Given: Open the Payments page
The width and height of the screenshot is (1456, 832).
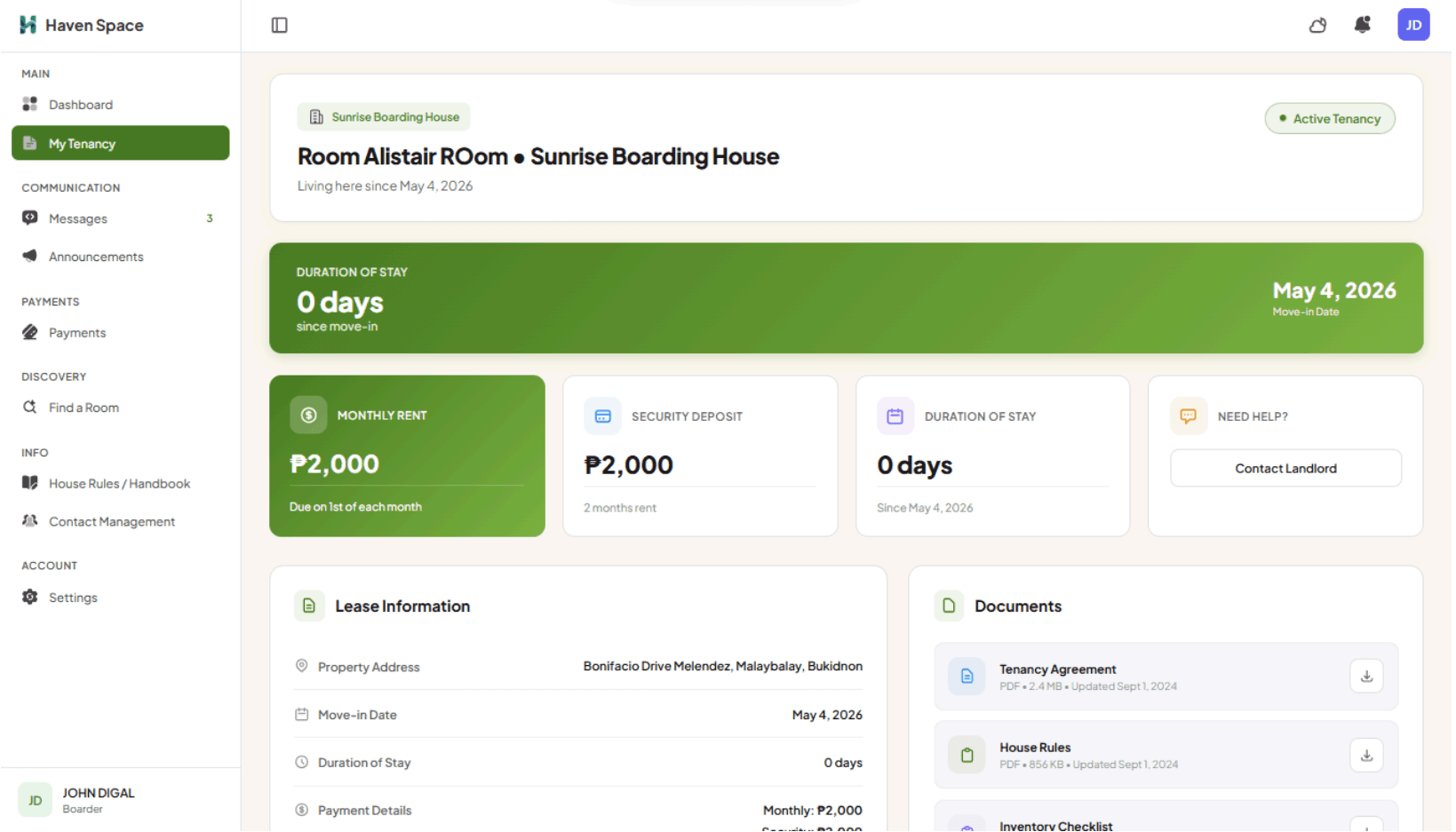Looking at the screenshot, I should click(121, 333).
